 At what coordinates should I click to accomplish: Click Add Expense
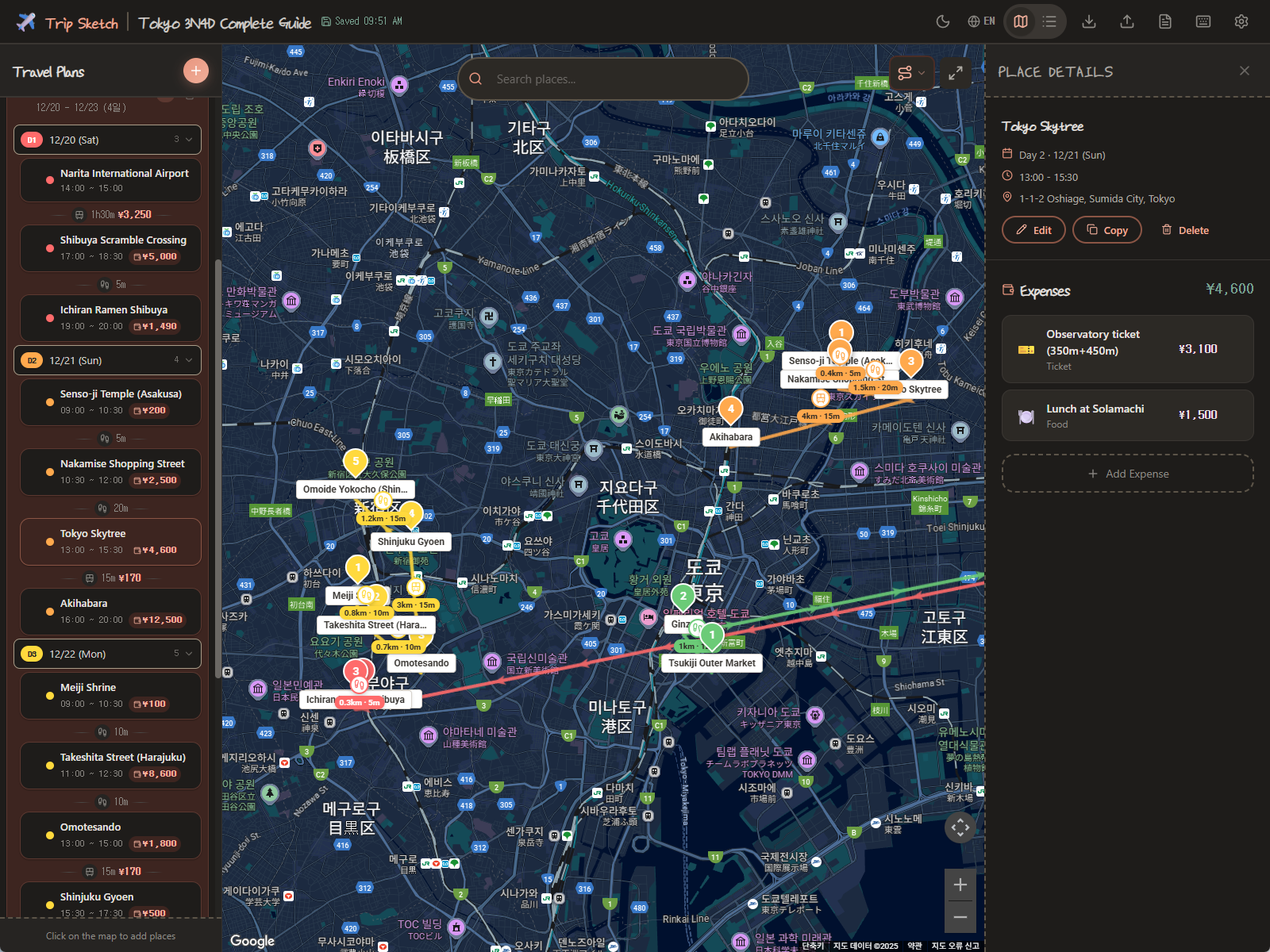click(1127, 474)
